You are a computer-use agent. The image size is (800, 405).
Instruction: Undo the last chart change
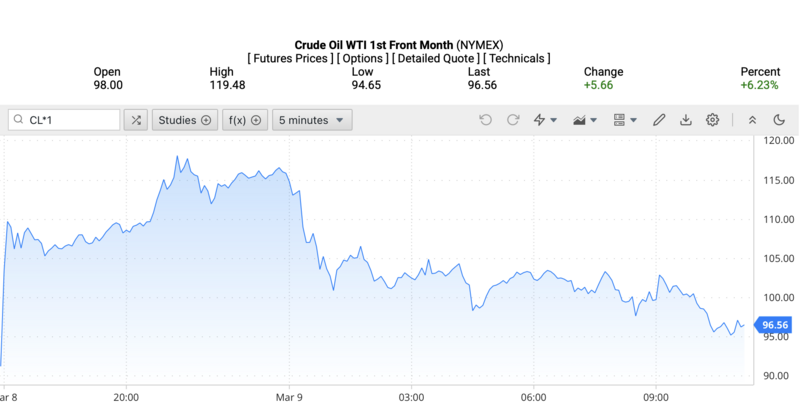[486, 120]
